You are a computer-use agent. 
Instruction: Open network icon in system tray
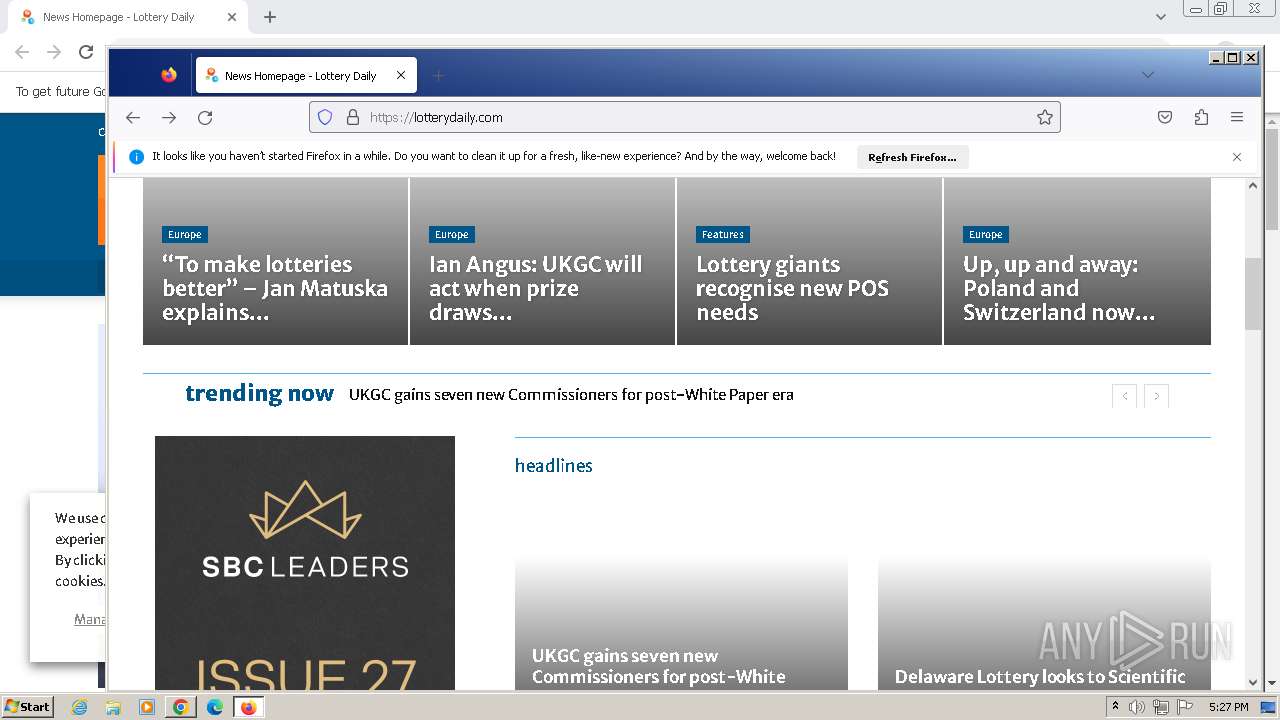point(1161,707)
